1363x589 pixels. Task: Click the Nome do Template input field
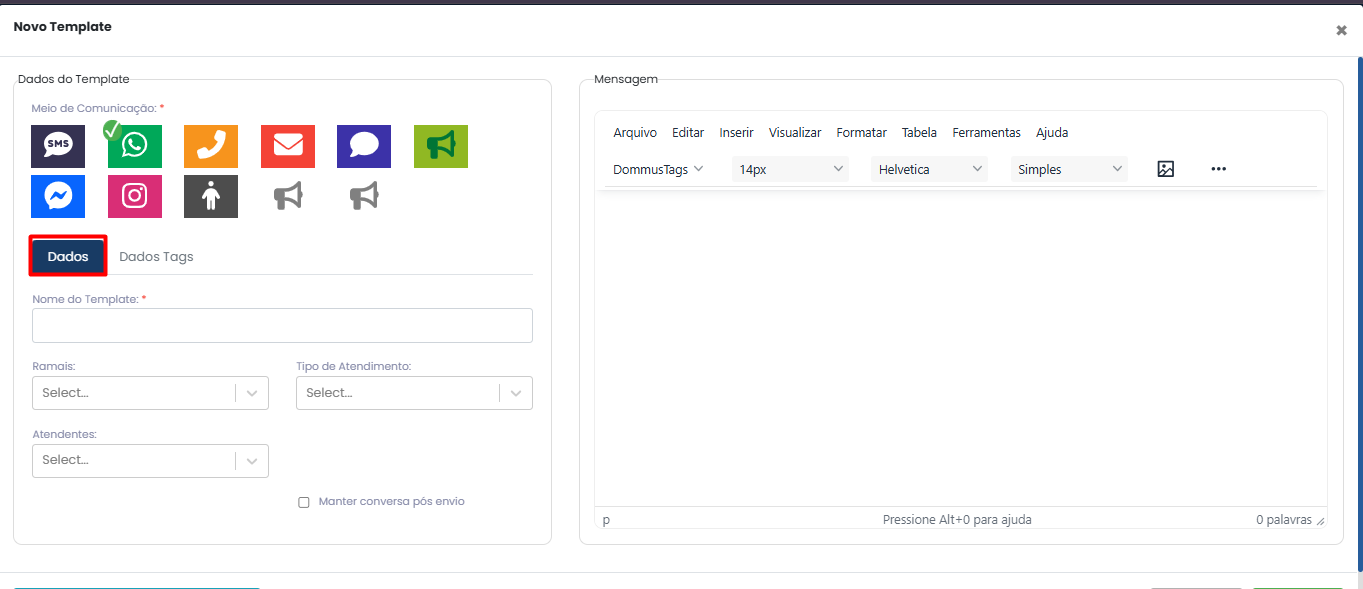282,326
